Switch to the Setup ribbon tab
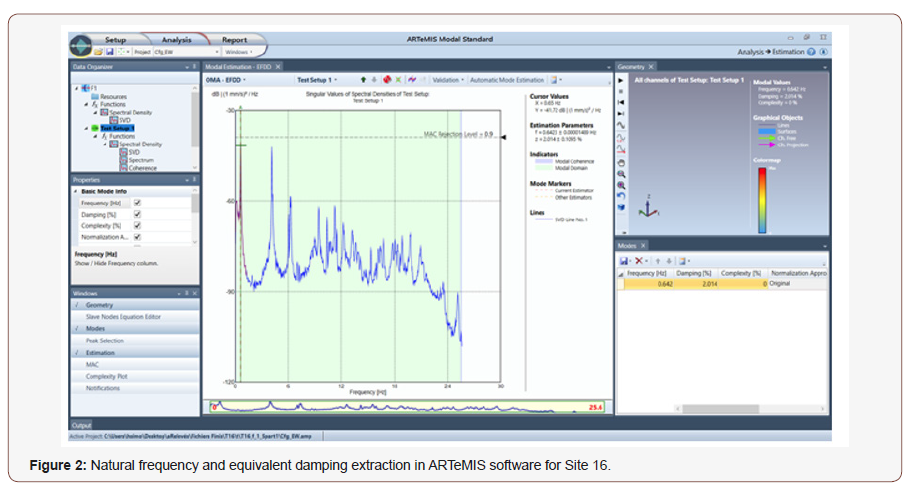 (115, 40)
